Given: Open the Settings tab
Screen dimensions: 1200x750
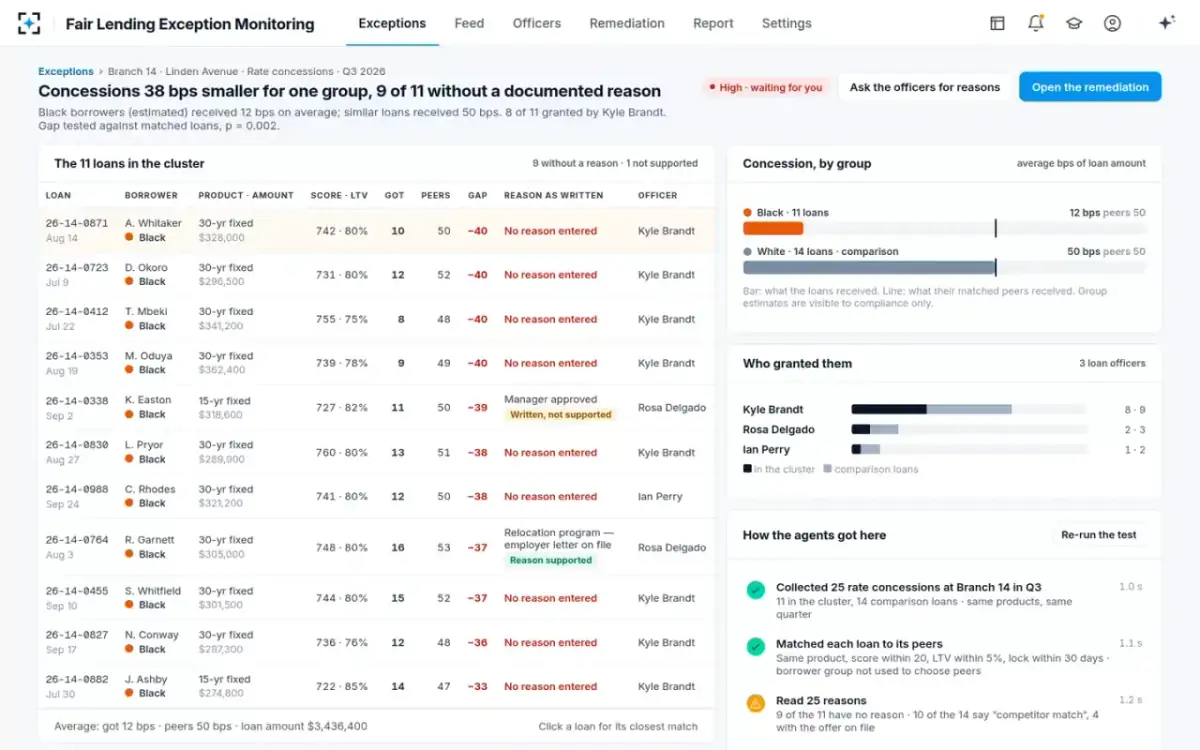Looking at the screenshot, I should (787, 23).
